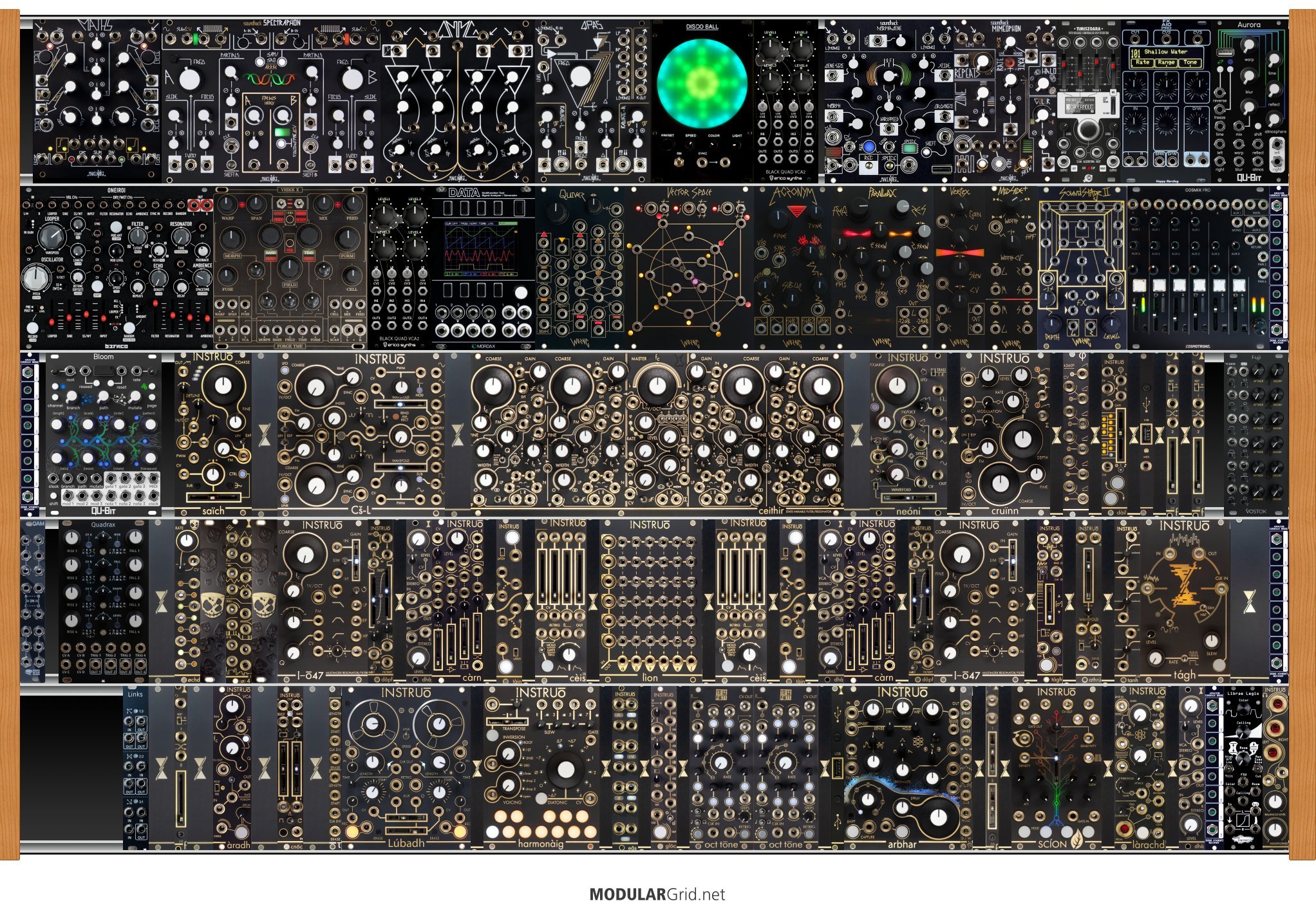Image resolution: width=1316 pixels, height=908 pixels.
Task: Adjust the Aurora blur knob
Action: tap(1248, 77)
